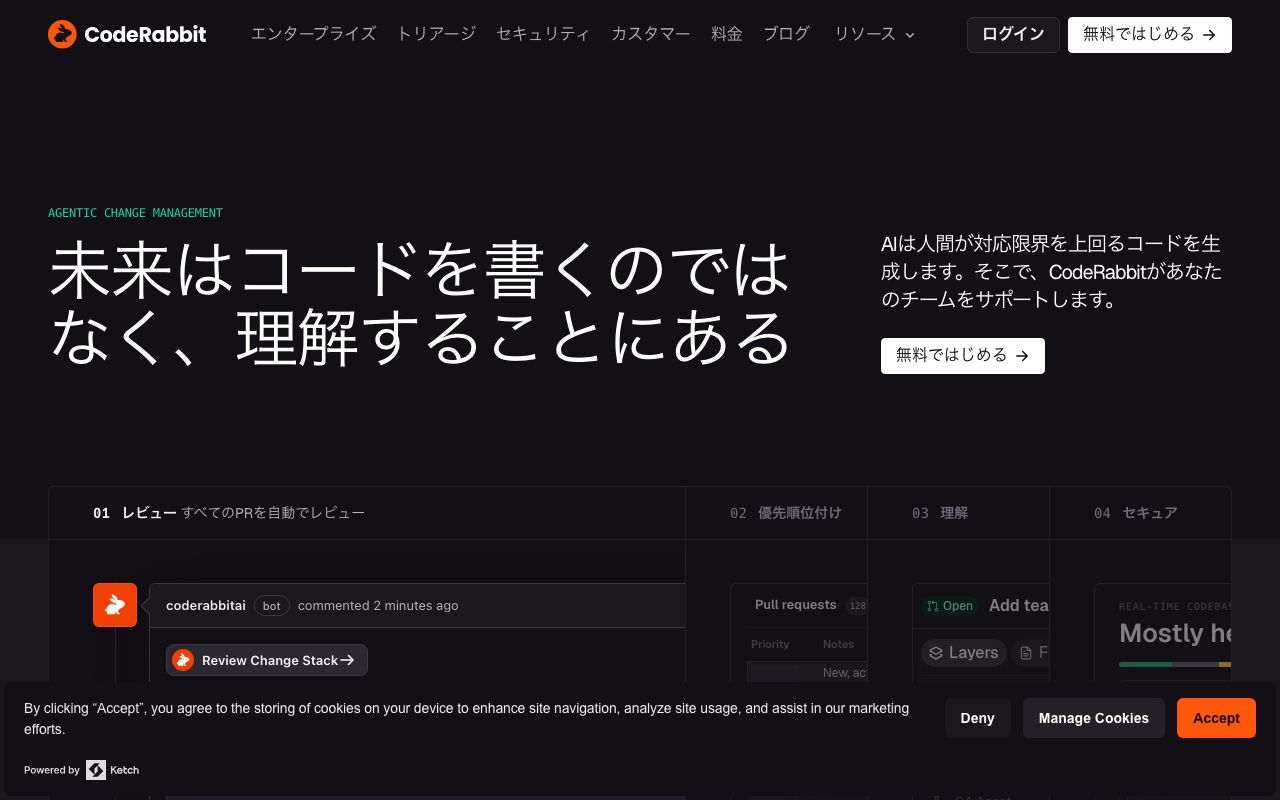
Task: Open the エンタープライズ nav link
Action: (x=313, y=34)
